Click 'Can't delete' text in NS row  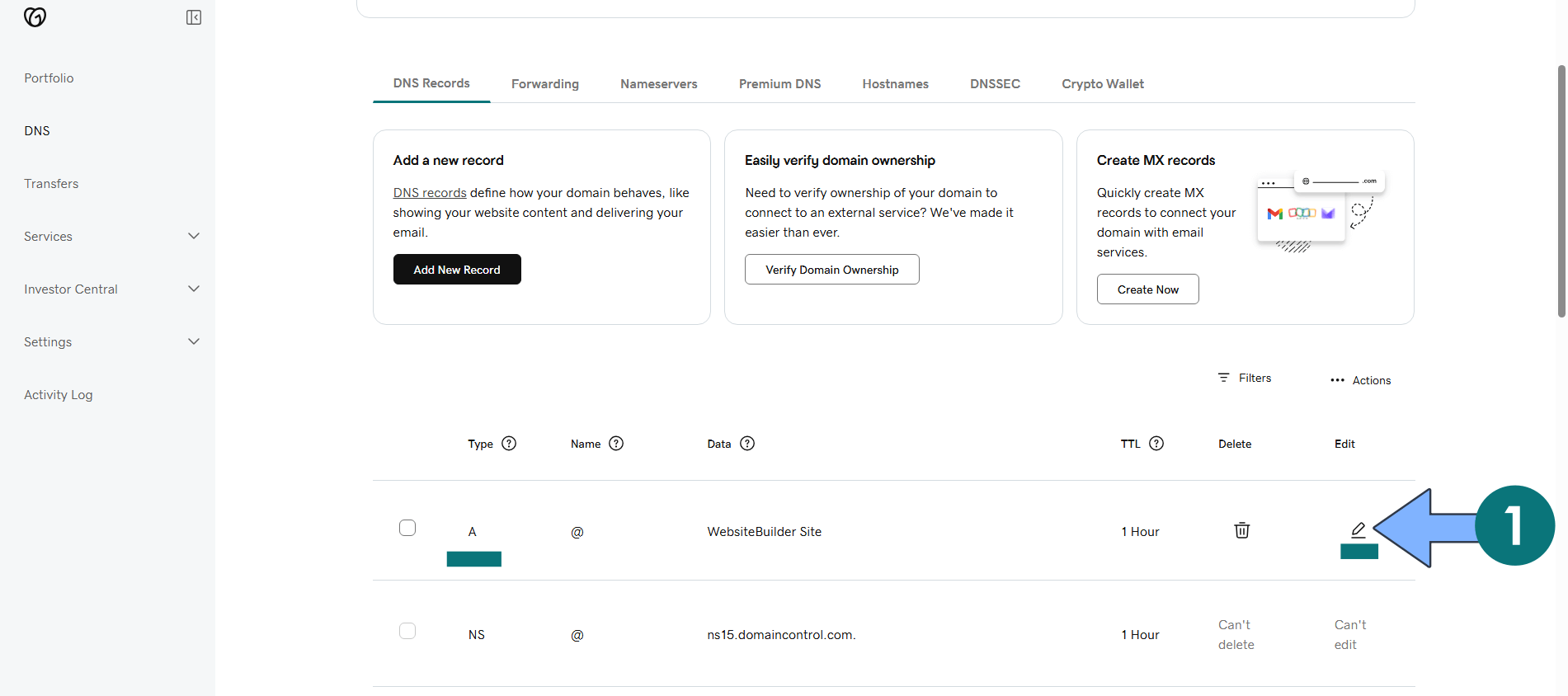tap(1236, 635)
